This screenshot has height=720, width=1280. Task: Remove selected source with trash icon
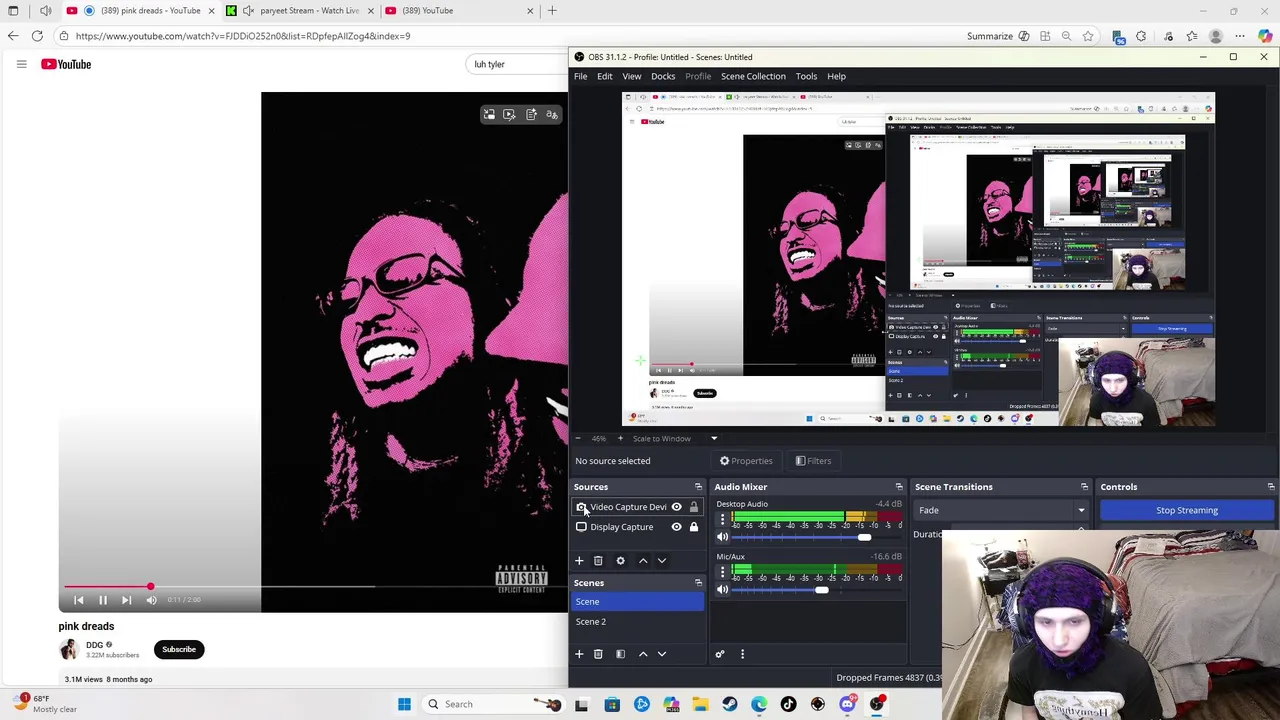pyautogui.click(x=598, y=561)
